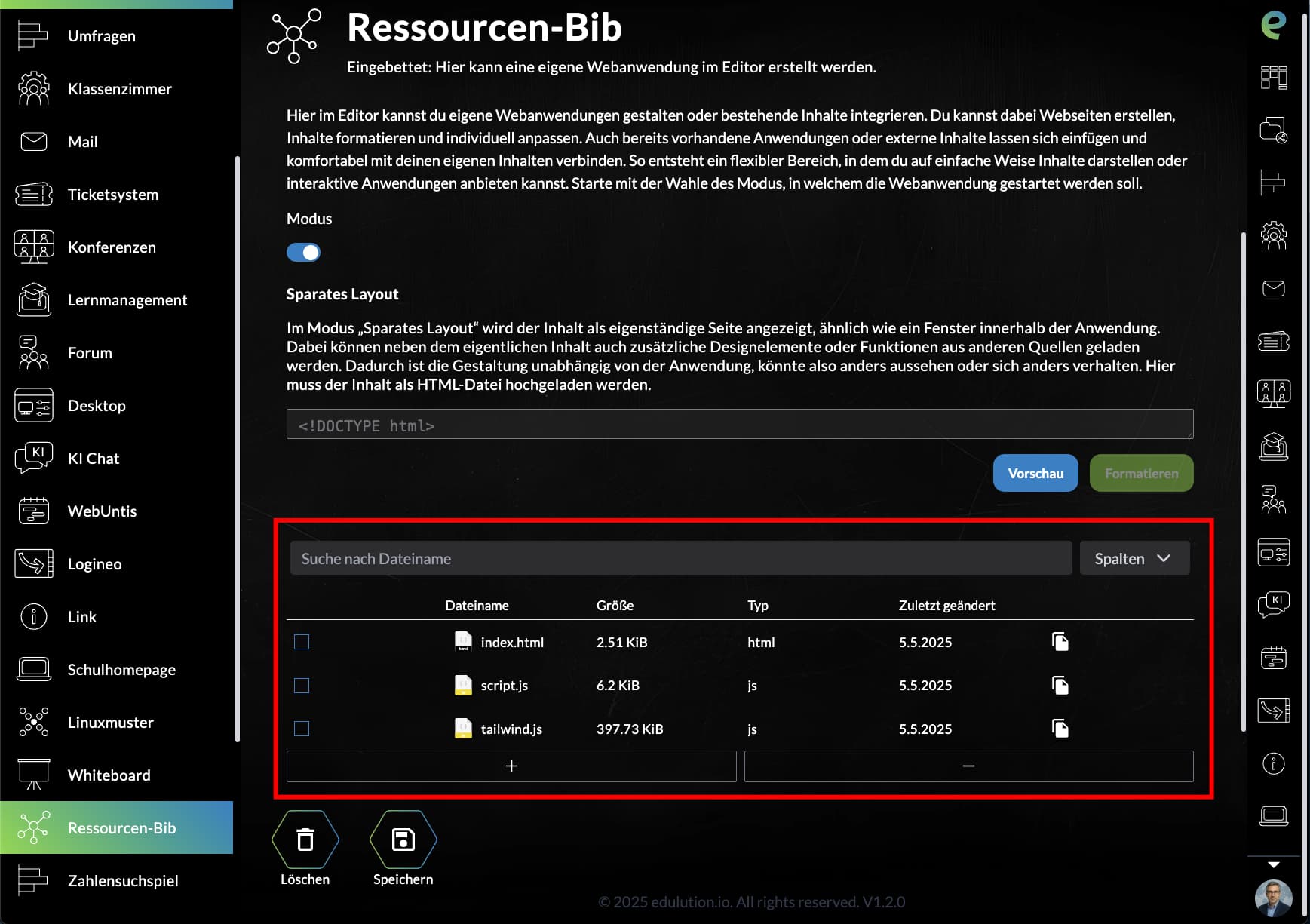Open Ticketsystem in the left sidebar
1310x924 pixels.
[x=116, y=194]
